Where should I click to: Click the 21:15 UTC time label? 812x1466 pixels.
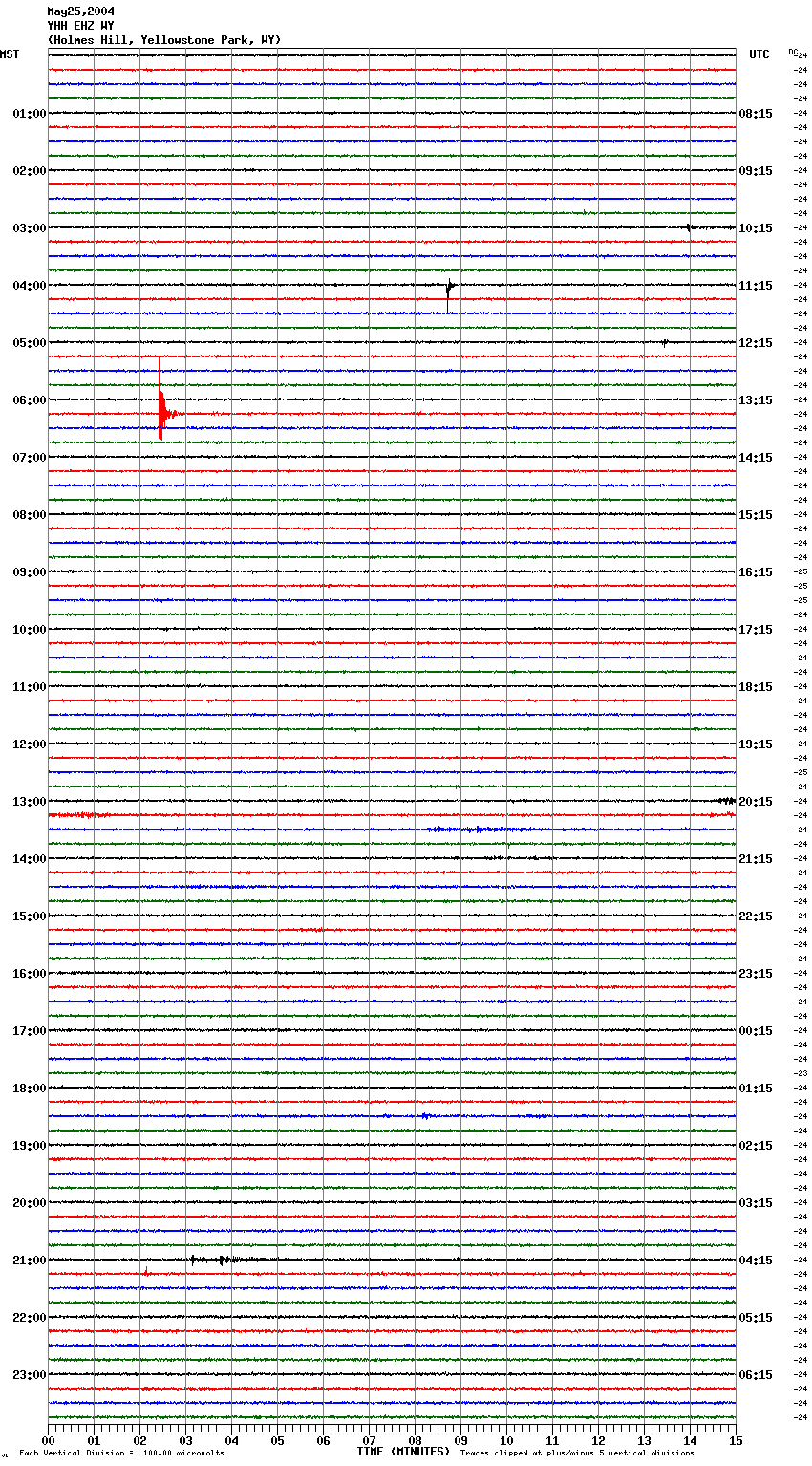756,859
